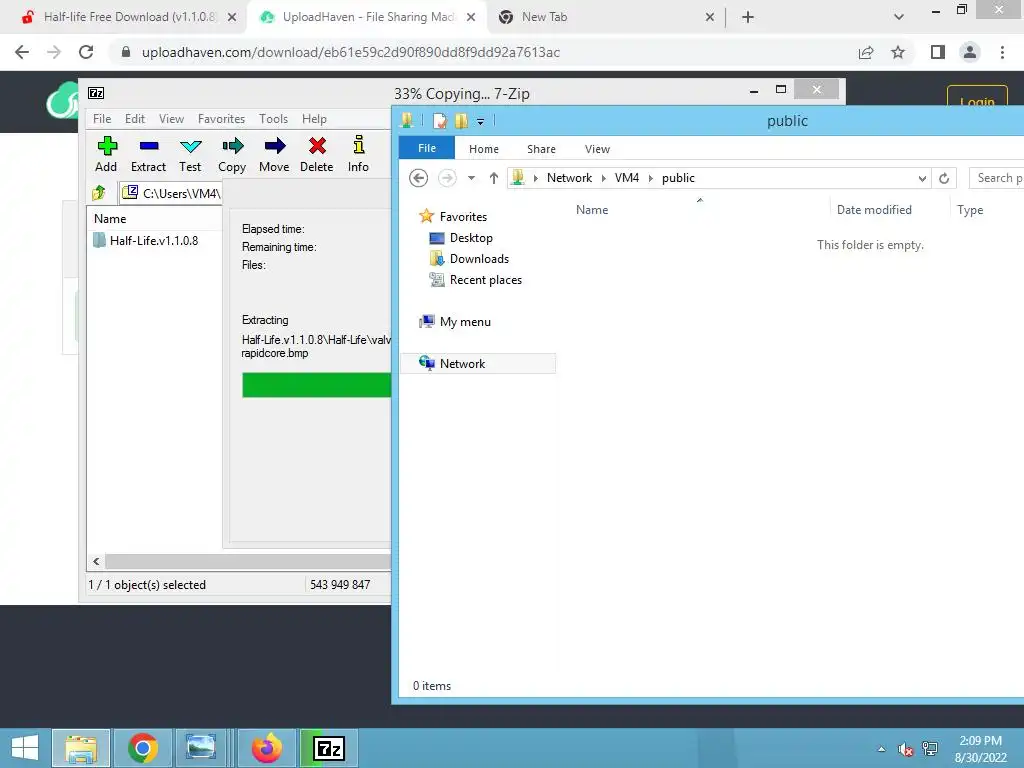This screenshot has height=768, width=1024.
Task: Switch to the Explorer Home ribbon tab
Action: [483, 149]
